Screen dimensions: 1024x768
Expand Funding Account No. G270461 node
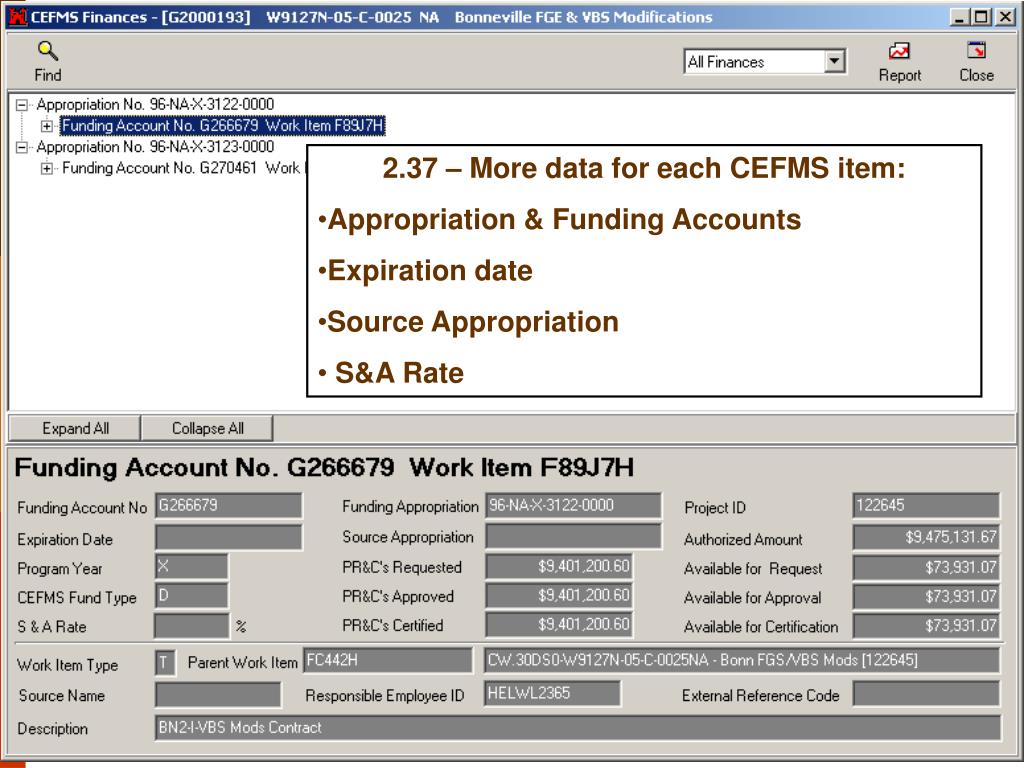pyautogui.click(x=46, y=168)
